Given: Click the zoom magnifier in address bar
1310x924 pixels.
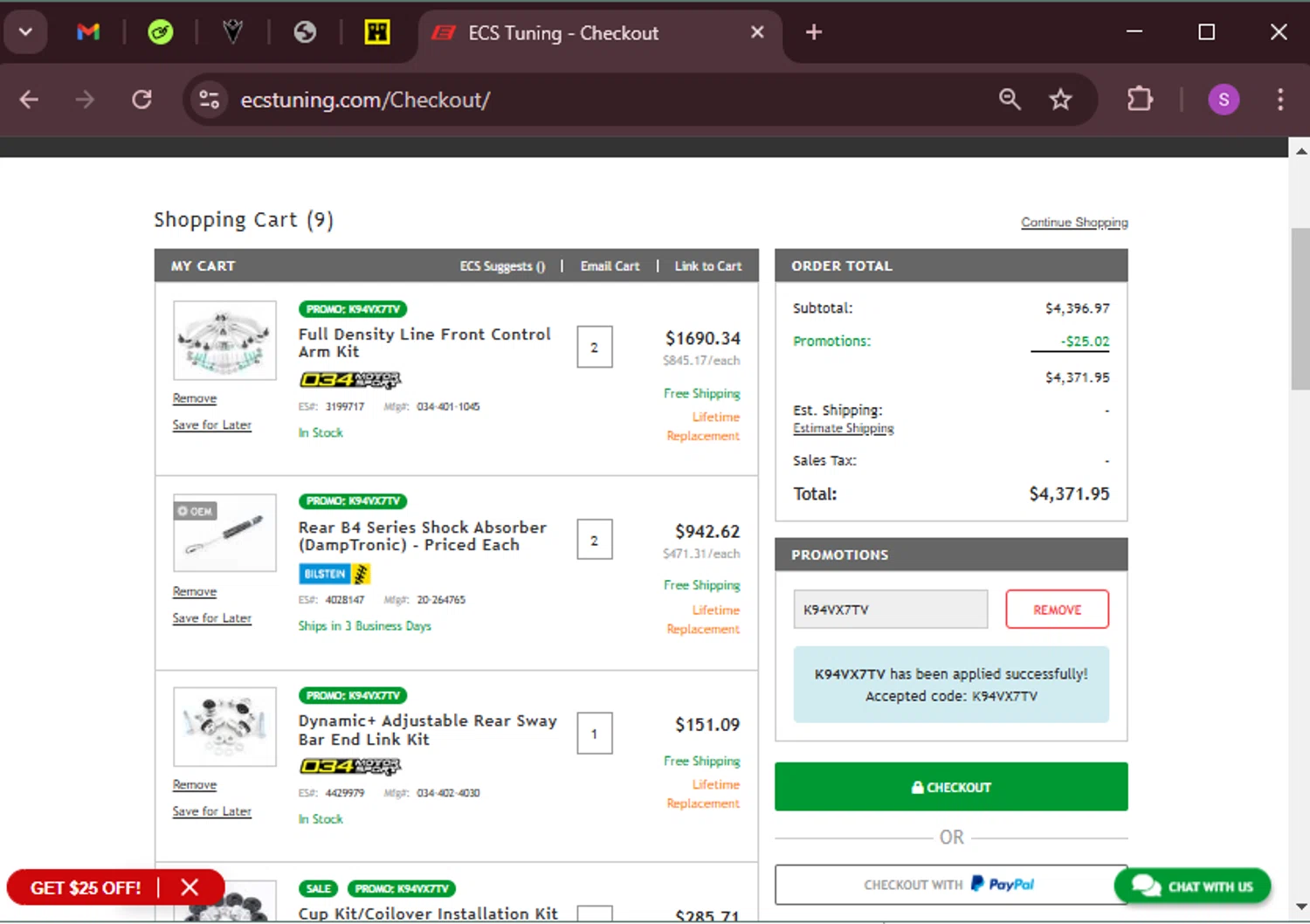Looking at the screenshot, I should (x=1010, y=100).
